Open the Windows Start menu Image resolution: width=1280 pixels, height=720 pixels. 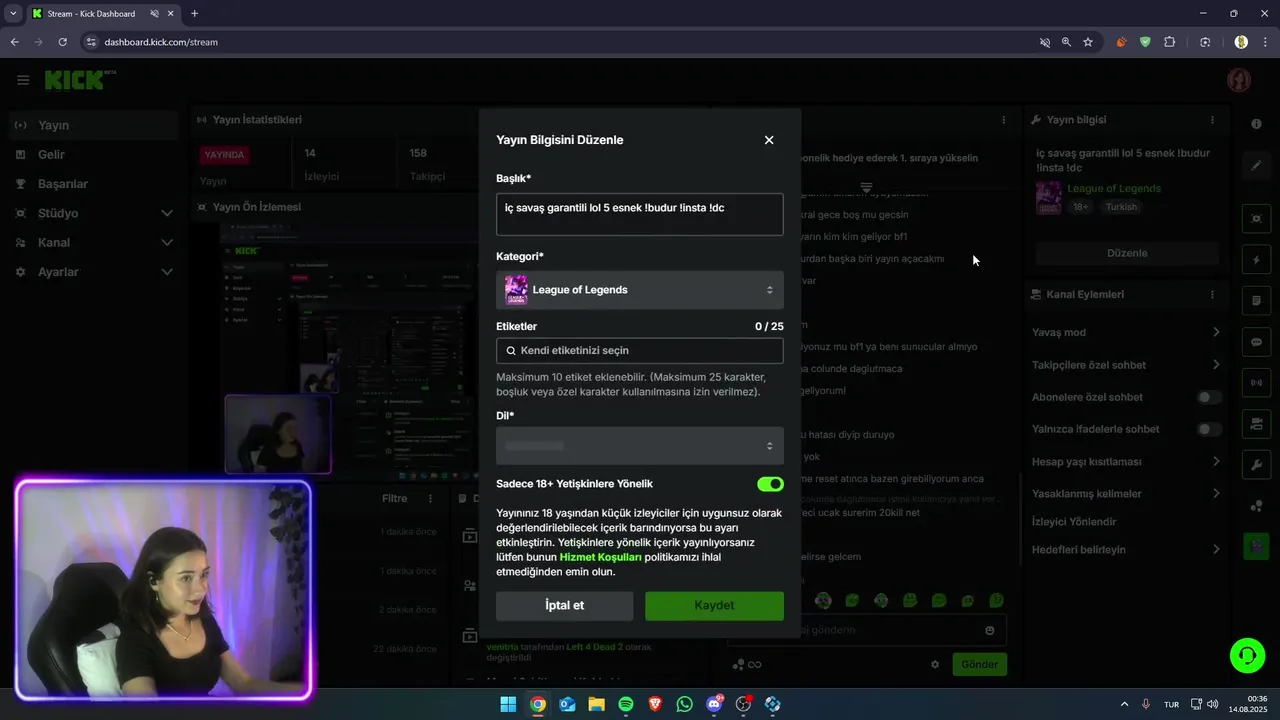(508, 704)
